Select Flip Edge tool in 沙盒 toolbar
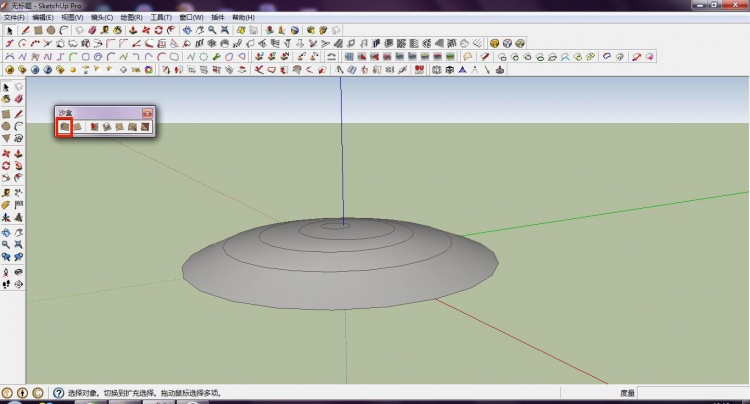Image resolution: width=750 pixels, height=404 pixels. (145, 127)
